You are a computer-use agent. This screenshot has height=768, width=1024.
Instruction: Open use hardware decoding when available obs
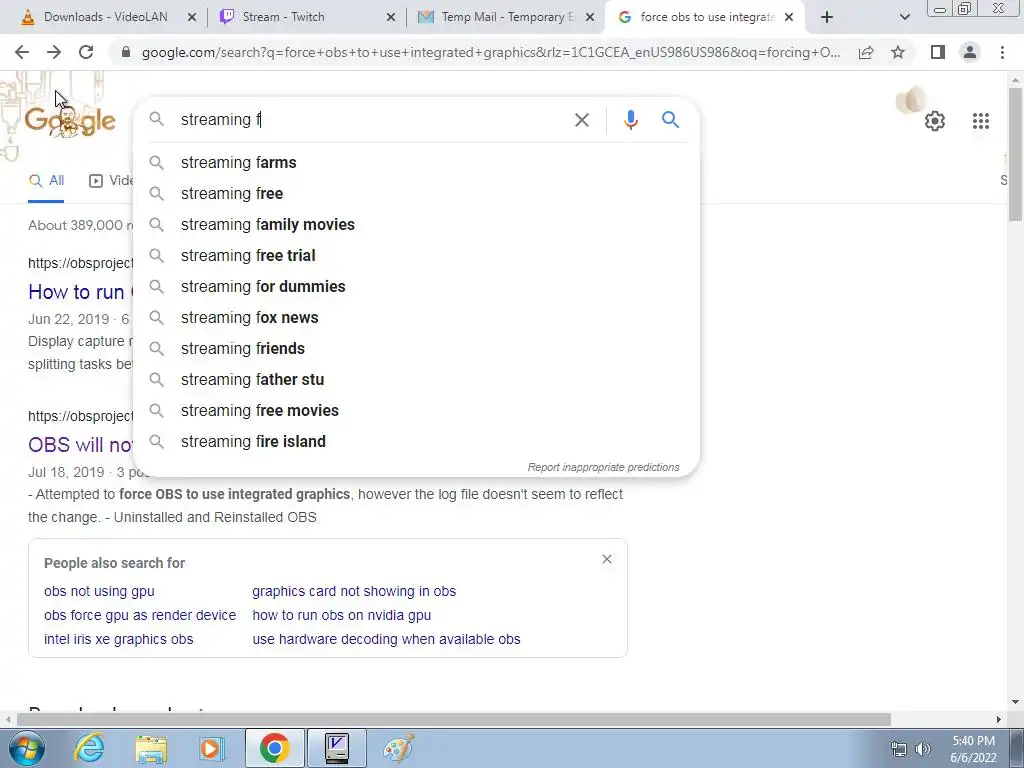pos(386,639)
